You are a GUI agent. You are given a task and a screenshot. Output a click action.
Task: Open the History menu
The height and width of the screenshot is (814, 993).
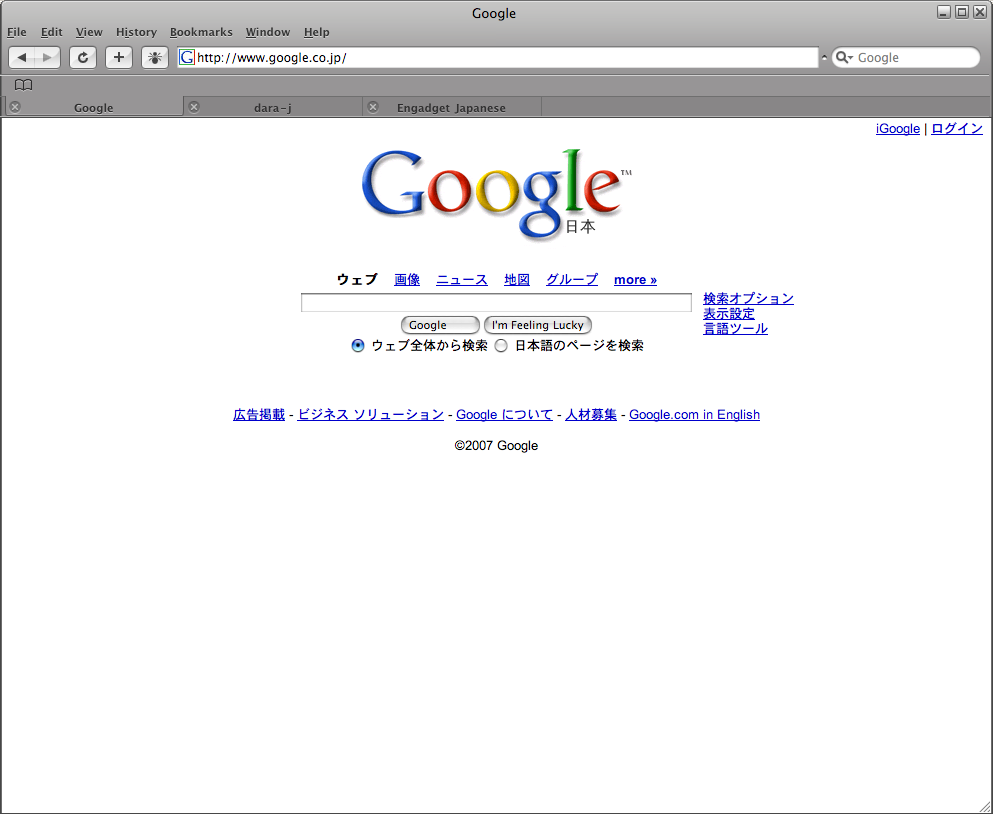(136, 32)
